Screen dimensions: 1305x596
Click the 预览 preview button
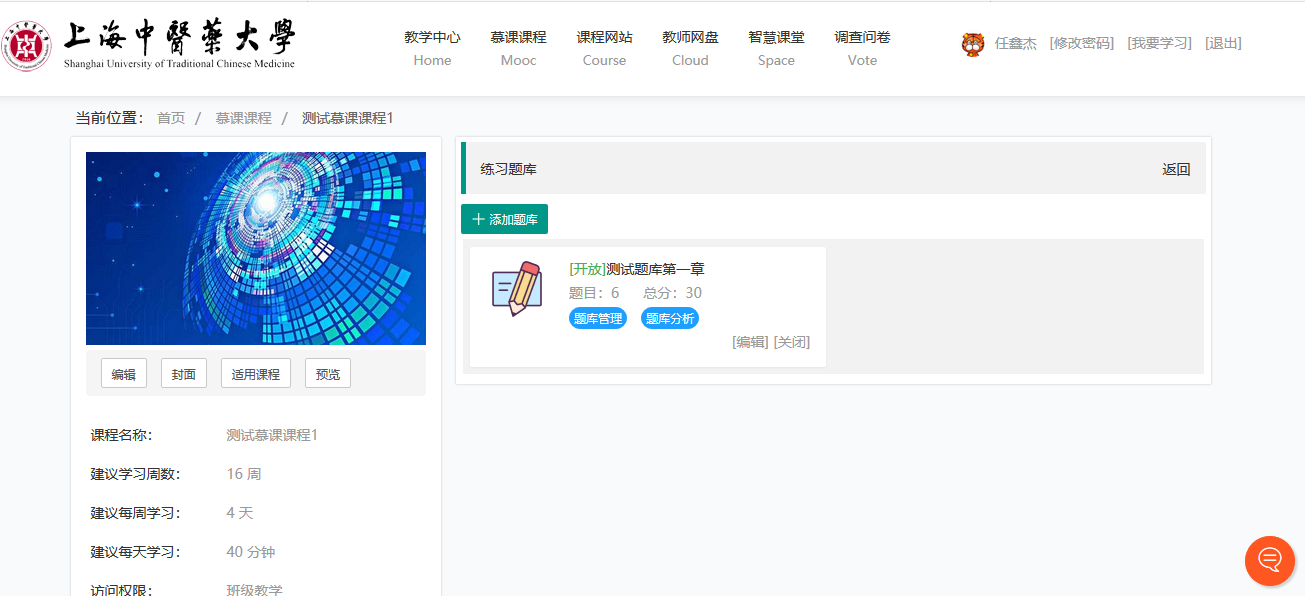328,374
